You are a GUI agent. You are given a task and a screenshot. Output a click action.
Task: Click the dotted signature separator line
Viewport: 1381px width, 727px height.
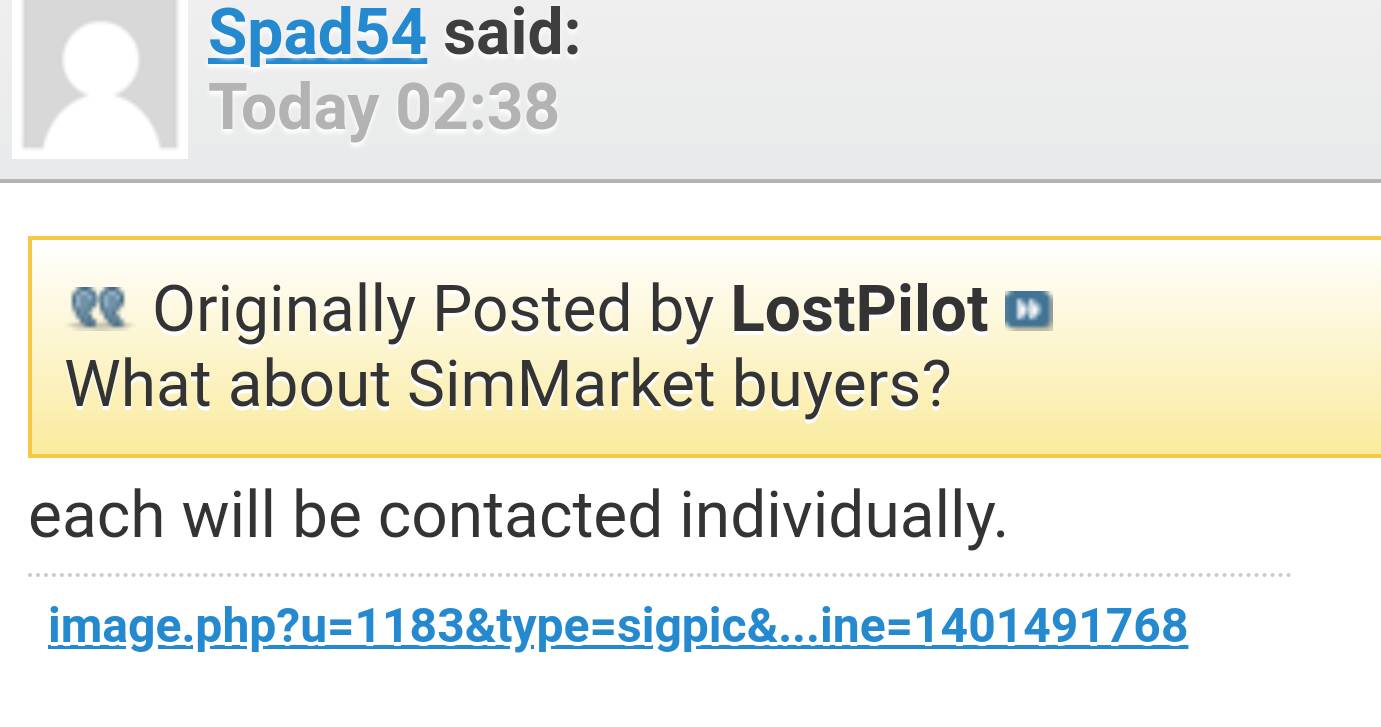[659, 575]
